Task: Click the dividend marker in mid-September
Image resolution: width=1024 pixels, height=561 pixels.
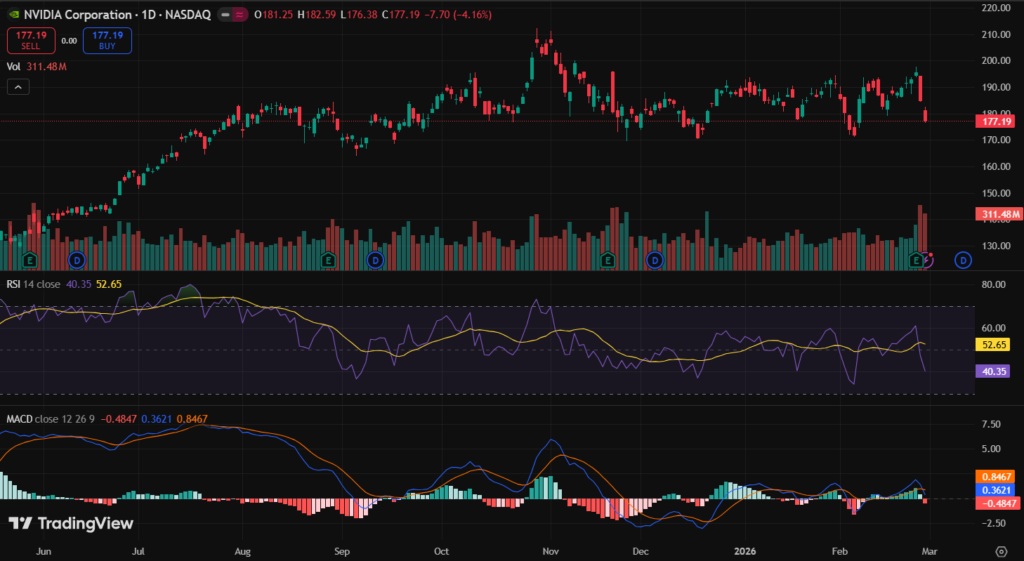Action: tap(375, 260)
